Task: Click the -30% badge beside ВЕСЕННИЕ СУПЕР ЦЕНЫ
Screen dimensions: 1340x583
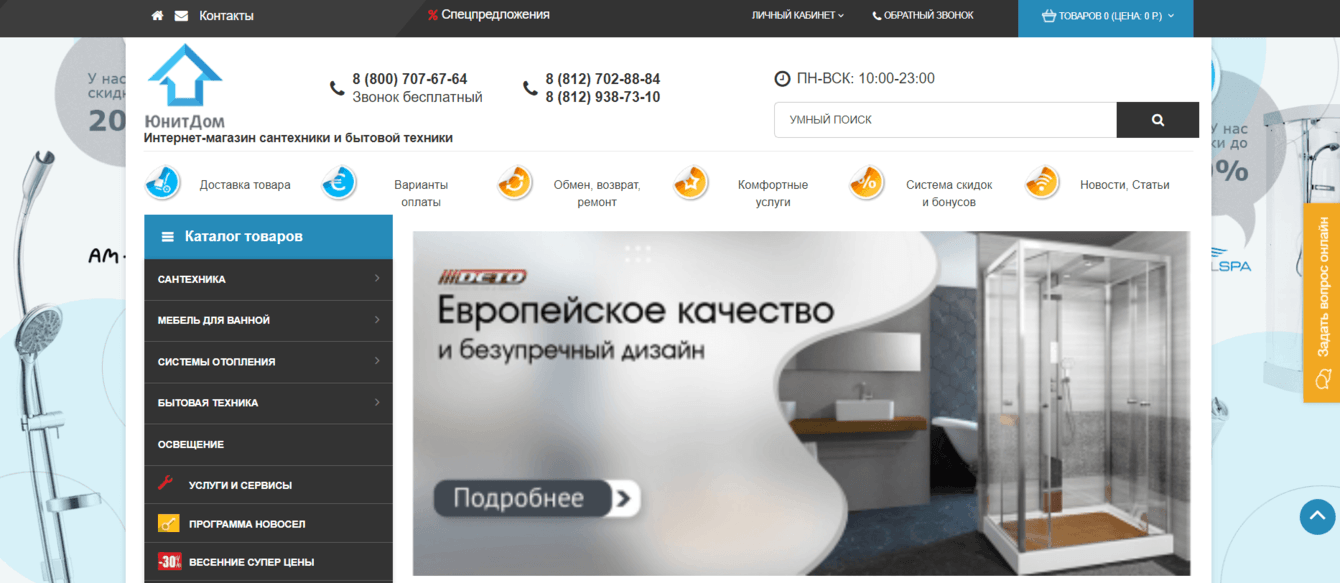Action: point(168,562)
